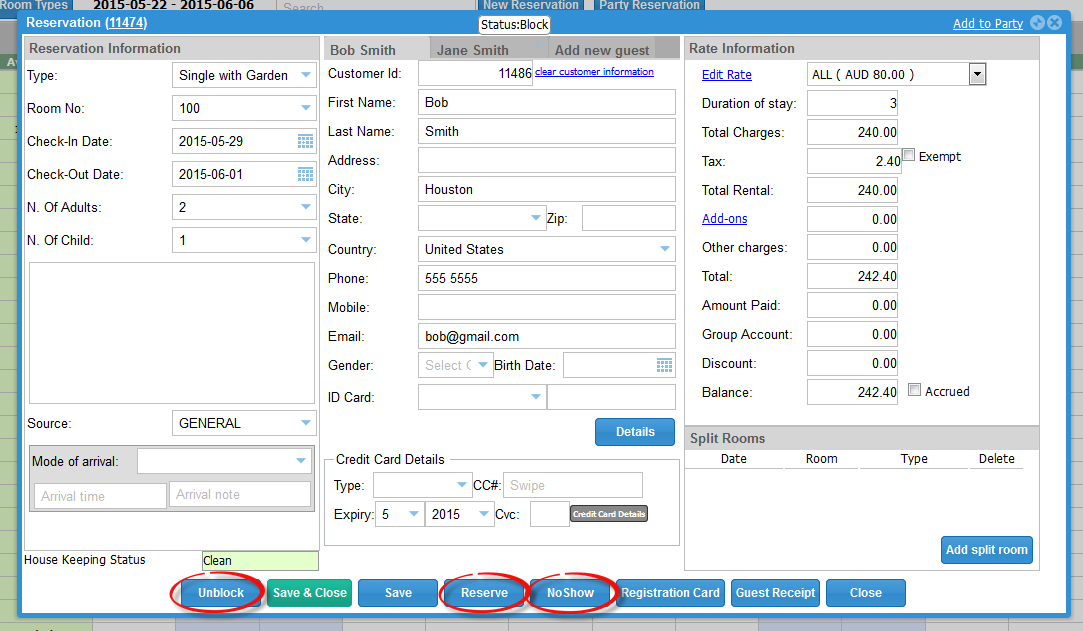The width and height of the screenshot is (1083, 631).
Task: Close the reservation dialog with the X icon
Action: pos(1054,23)
